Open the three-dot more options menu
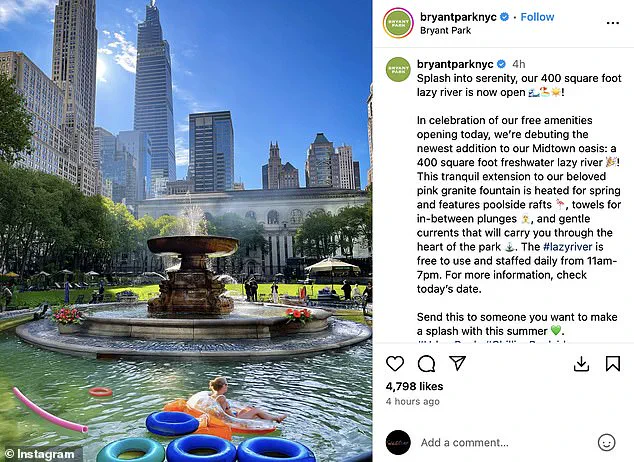The width and height of the screenshot is (634, 462). pos(613,23)
